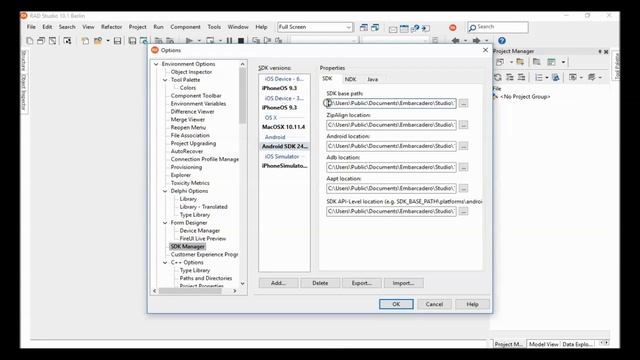Click the Back navigation arrow in toolbar

click(x=456, y=40)
